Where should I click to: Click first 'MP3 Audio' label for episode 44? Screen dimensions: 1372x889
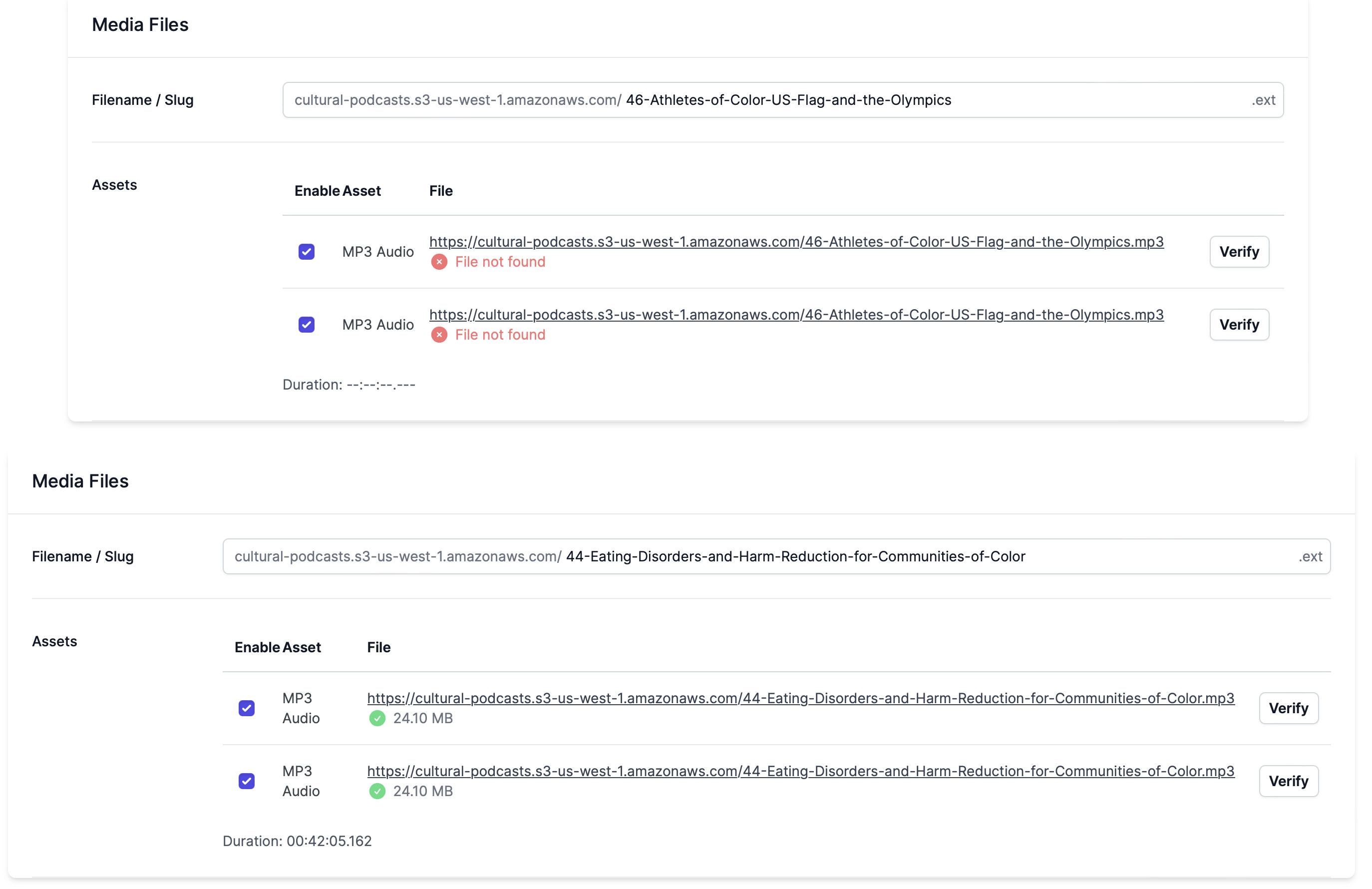click(x=301, y=708)
